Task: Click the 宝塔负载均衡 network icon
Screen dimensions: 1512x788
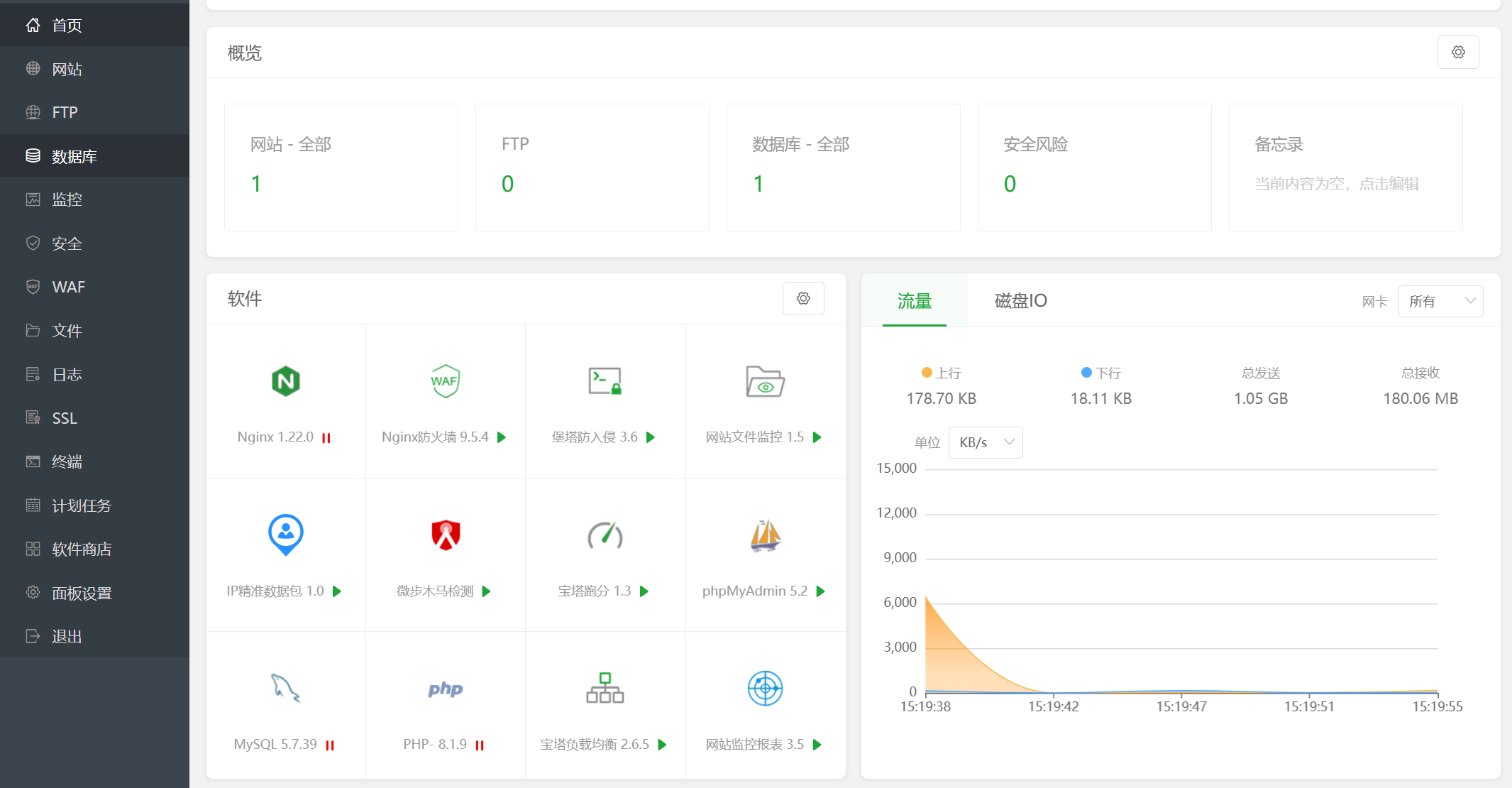Action: pos(605,688)
